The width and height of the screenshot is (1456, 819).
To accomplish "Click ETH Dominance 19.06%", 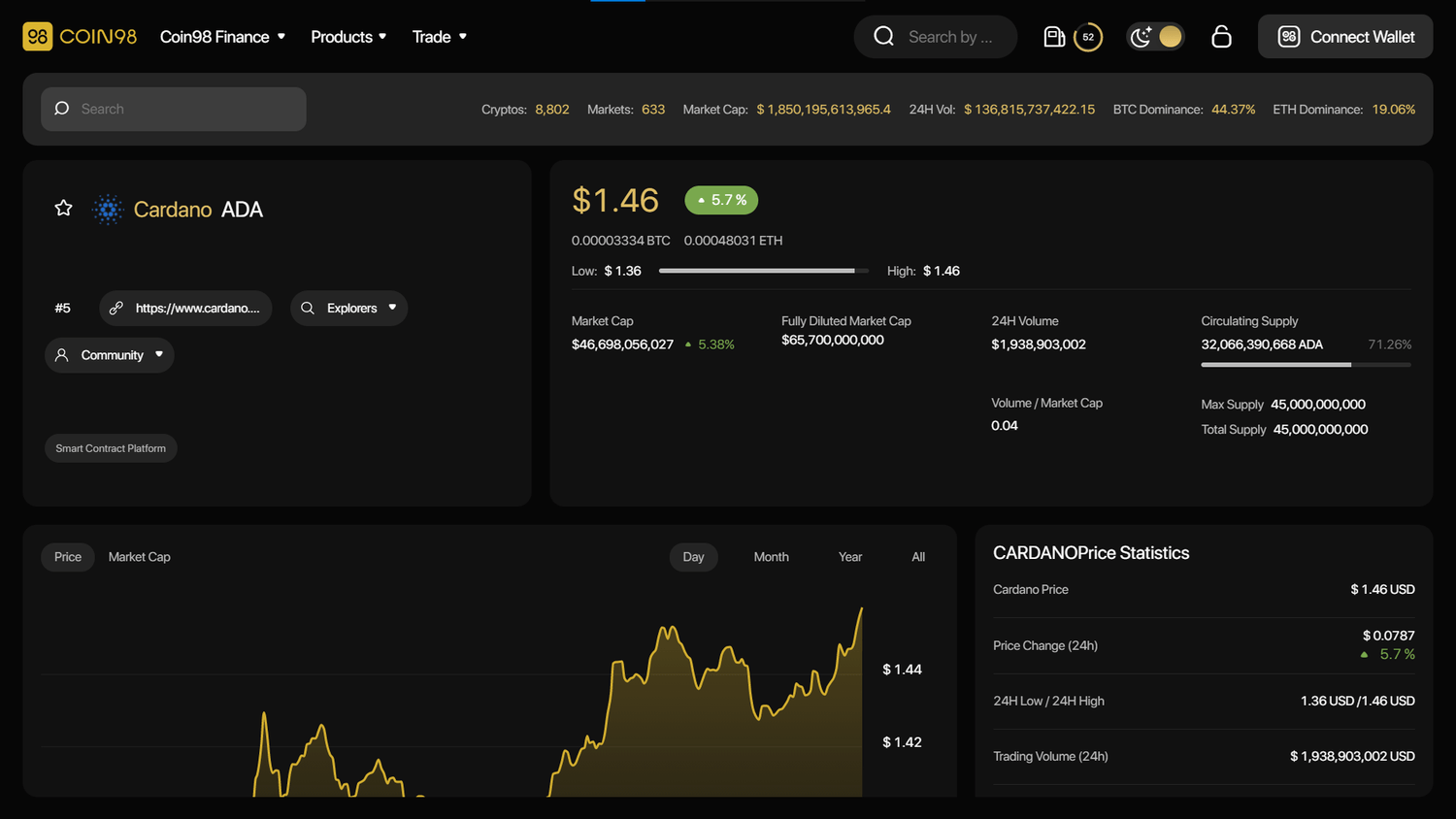I will [1394, 110].
